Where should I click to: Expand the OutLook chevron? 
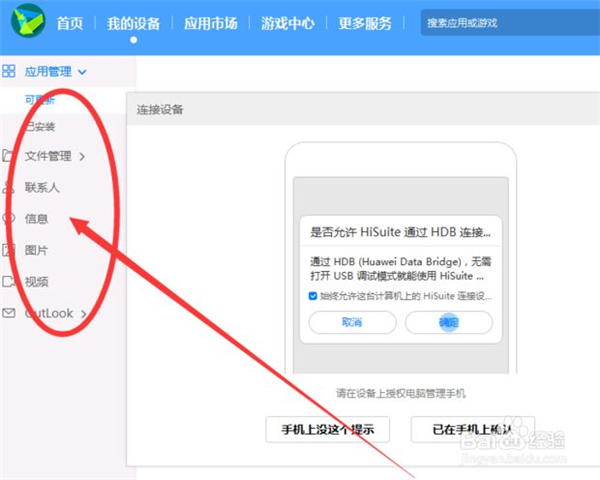point(83,314)
